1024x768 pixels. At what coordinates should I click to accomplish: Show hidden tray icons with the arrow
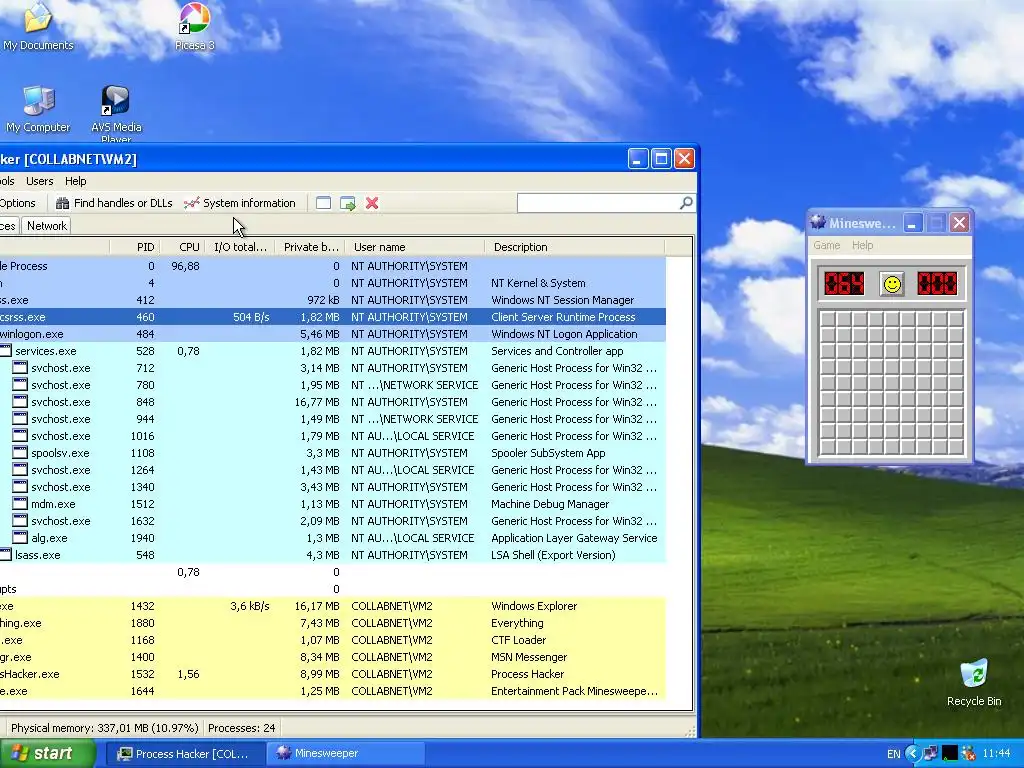click(913, 754)
